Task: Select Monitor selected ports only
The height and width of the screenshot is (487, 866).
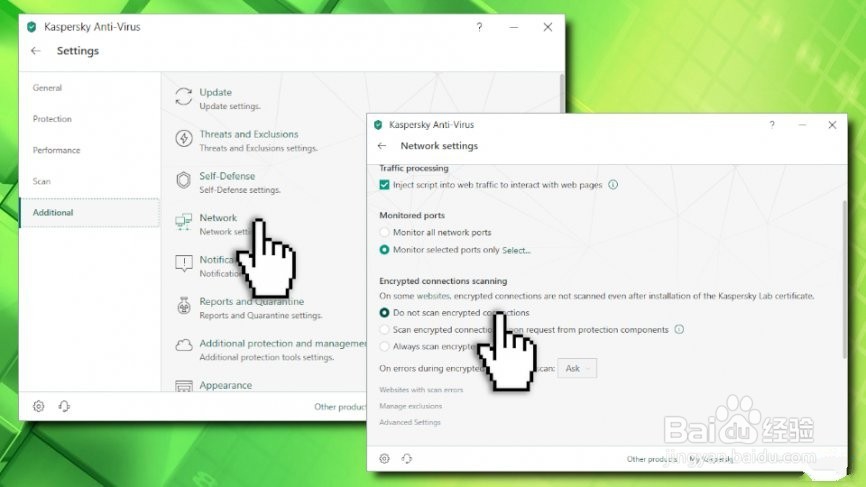Action: pyautogui.click(x=384, y=250)
